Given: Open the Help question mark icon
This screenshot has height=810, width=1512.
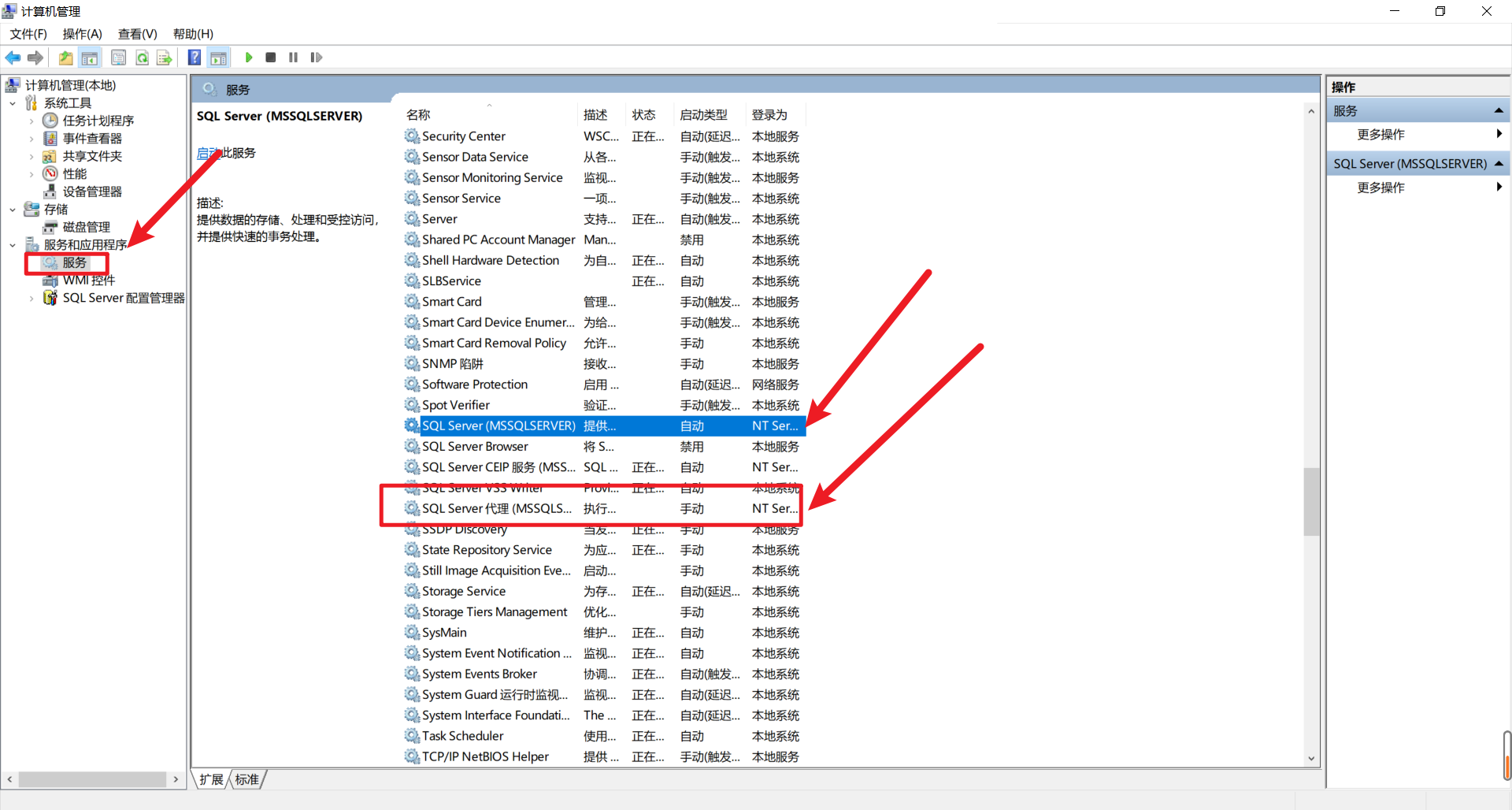Looking at the screenshot, I should point(194,58).
